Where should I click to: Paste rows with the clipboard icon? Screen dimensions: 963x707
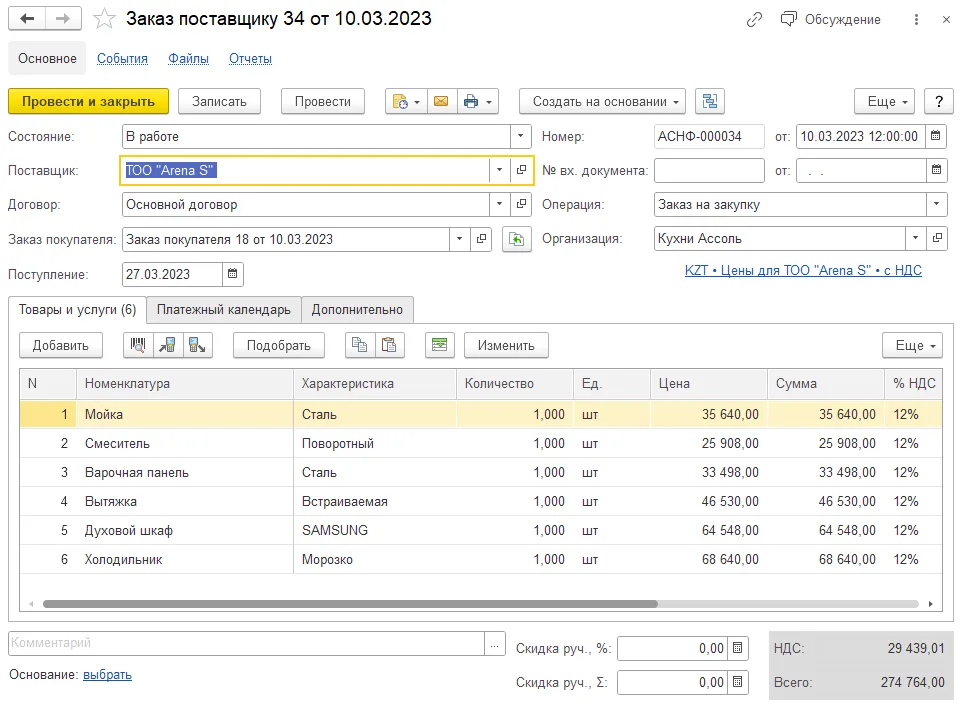click(x=389, y=345)
